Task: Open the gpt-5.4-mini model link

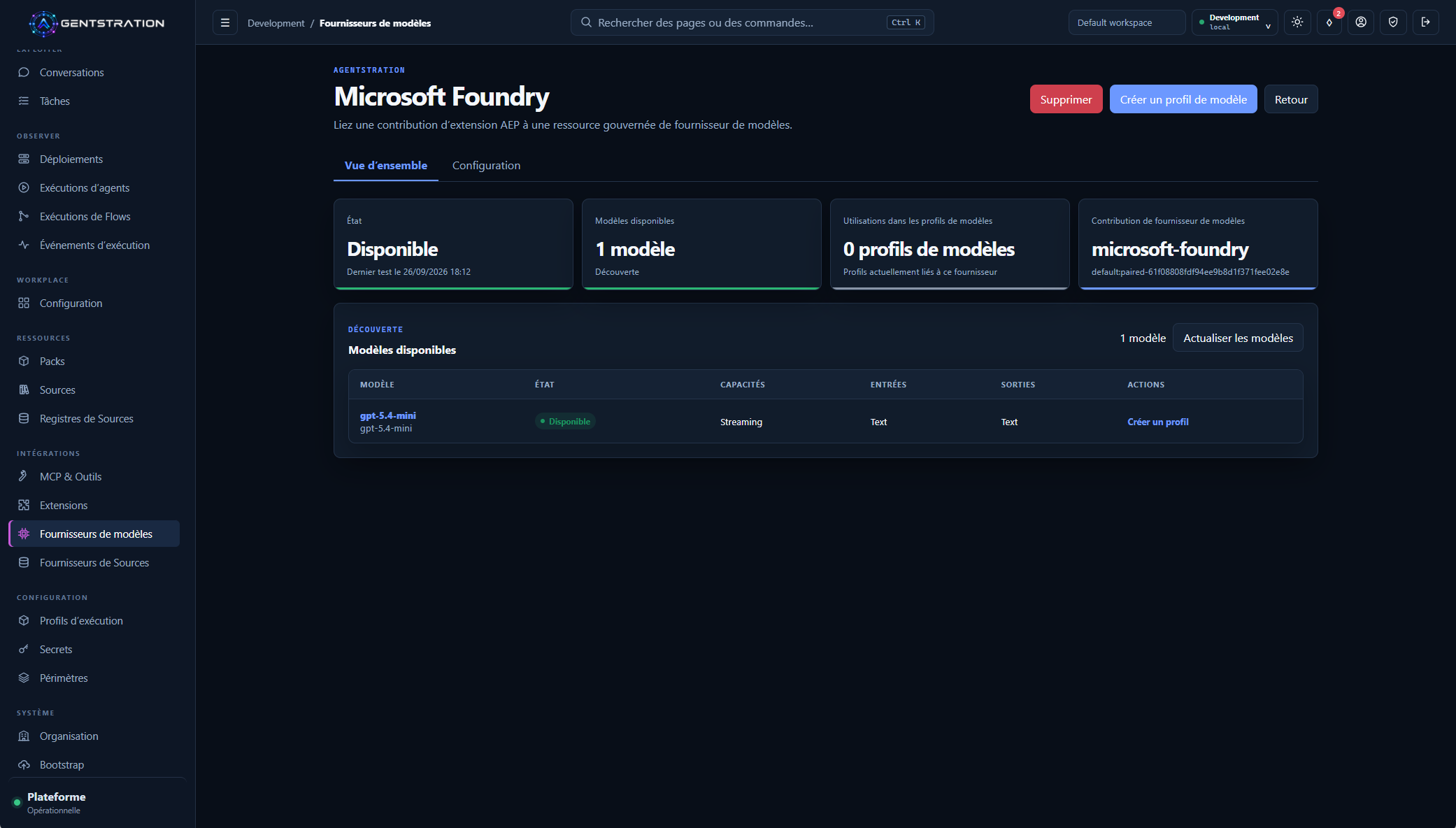Action: pyautogui.click(x=387, y=415)
